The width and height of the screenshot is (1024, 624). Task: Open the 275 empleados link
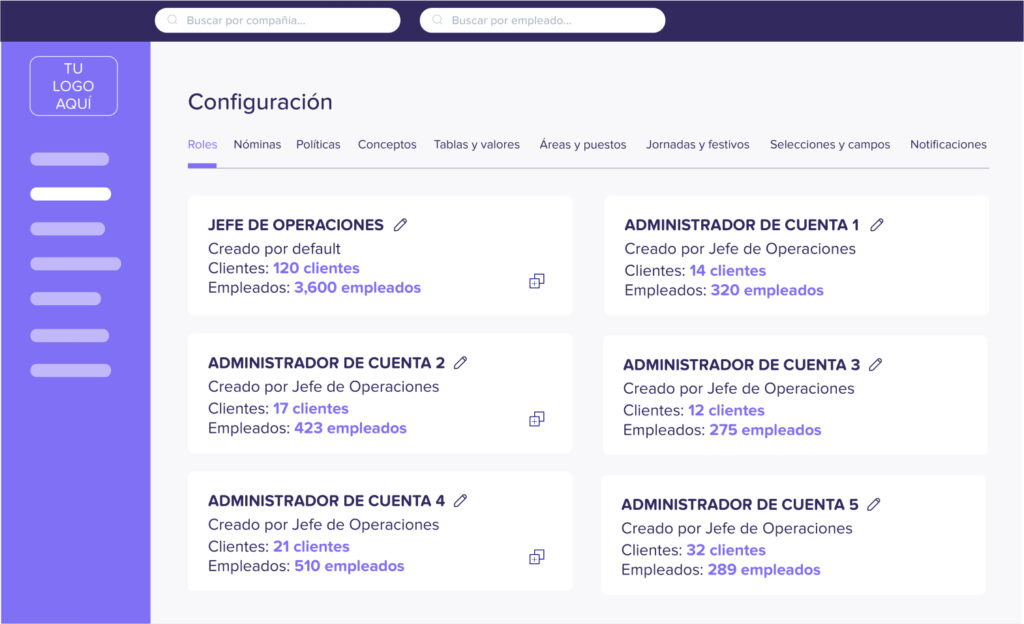click(765, 429)
